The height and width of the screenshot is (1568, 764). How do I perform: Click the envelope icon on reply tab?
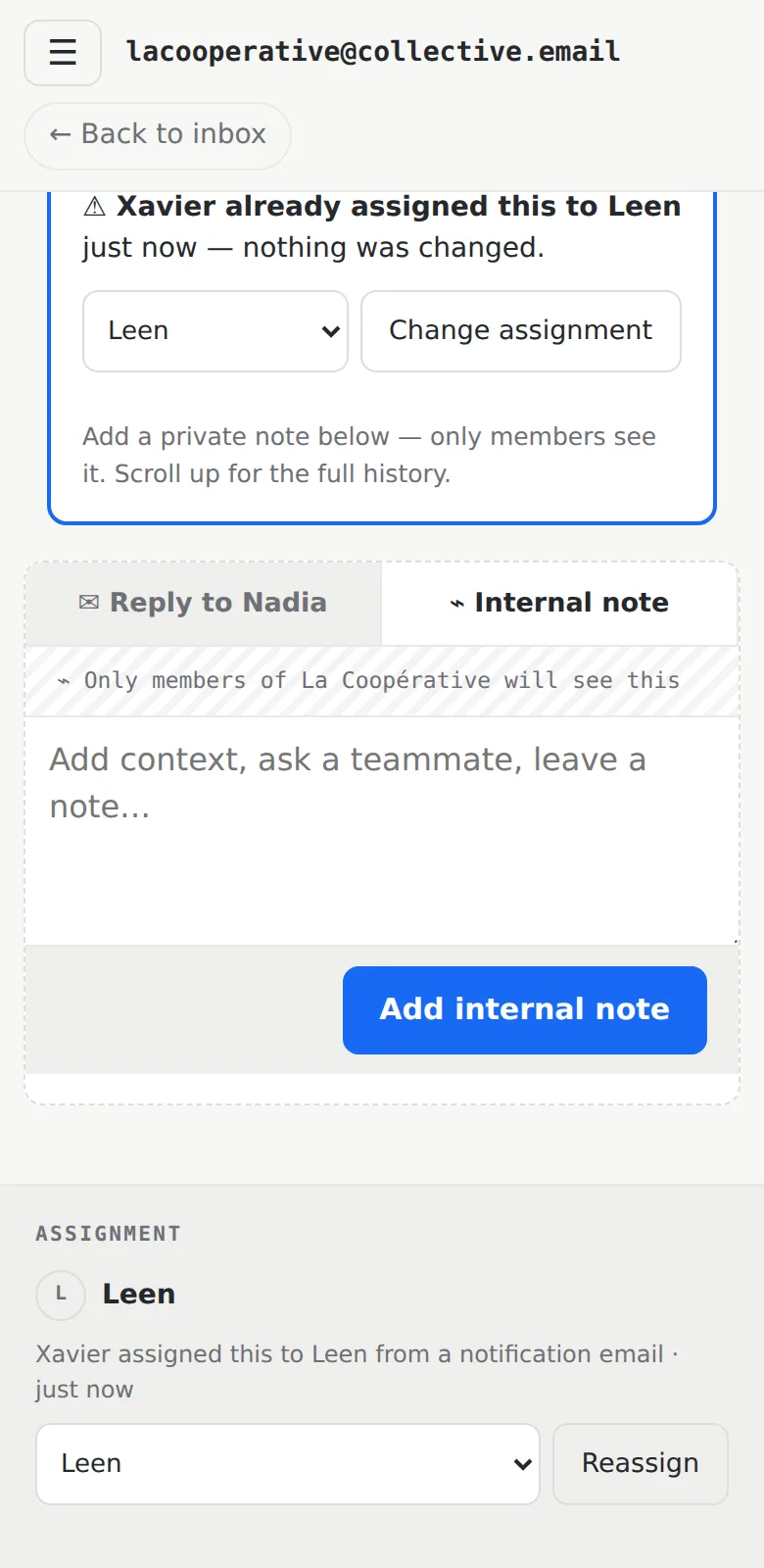89,603
